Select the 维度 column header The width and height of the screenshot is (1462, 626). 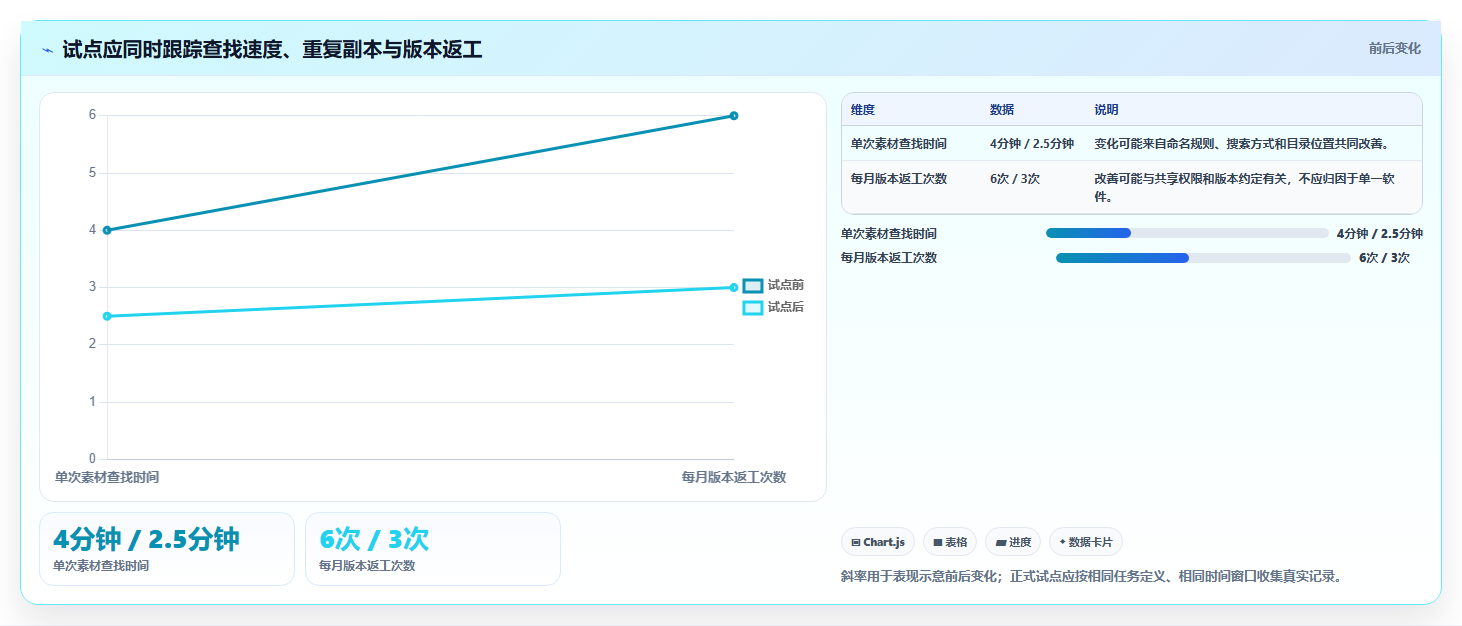tap(863, 110)
